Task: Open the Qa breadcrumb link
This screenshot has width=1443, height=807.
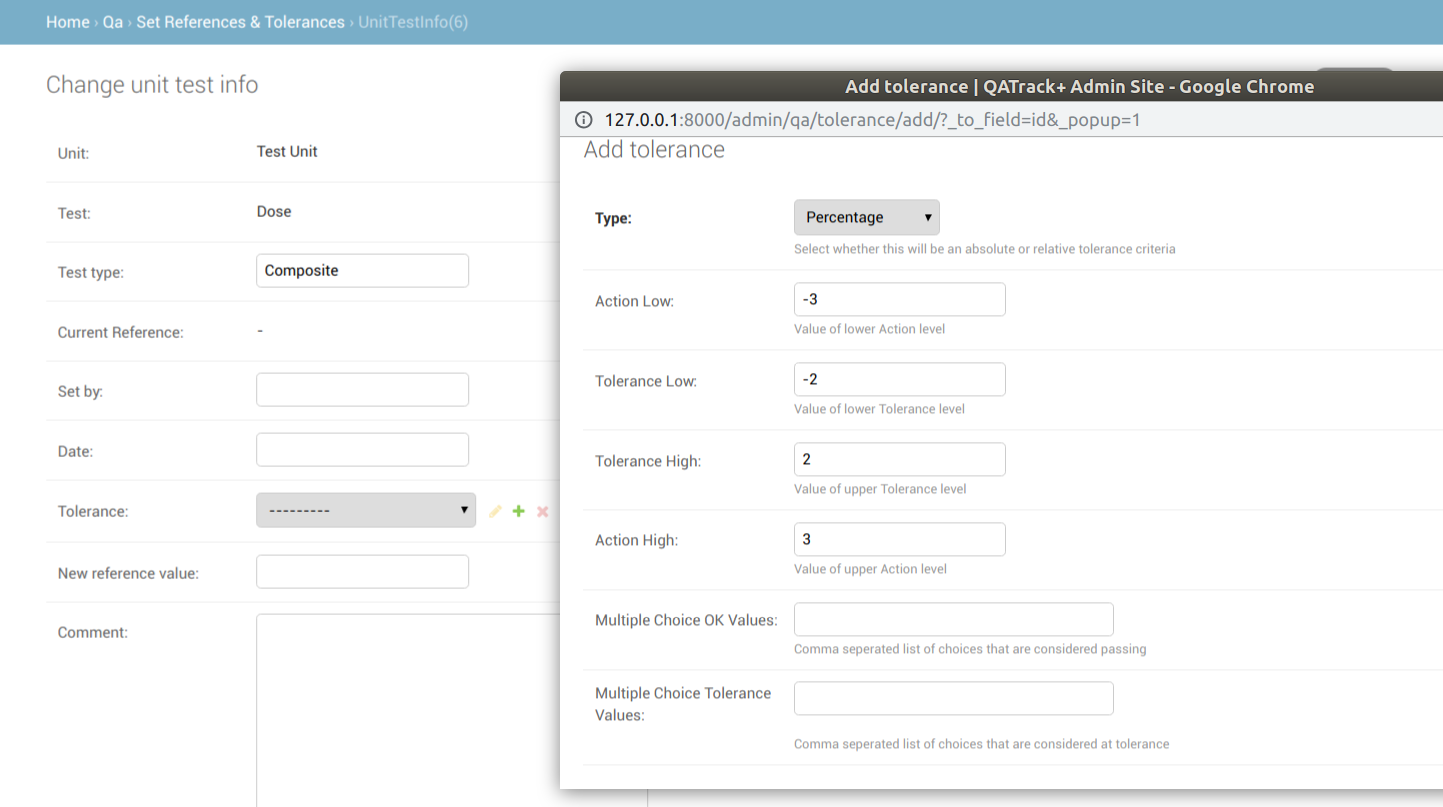Action: (x=113, y=22)
